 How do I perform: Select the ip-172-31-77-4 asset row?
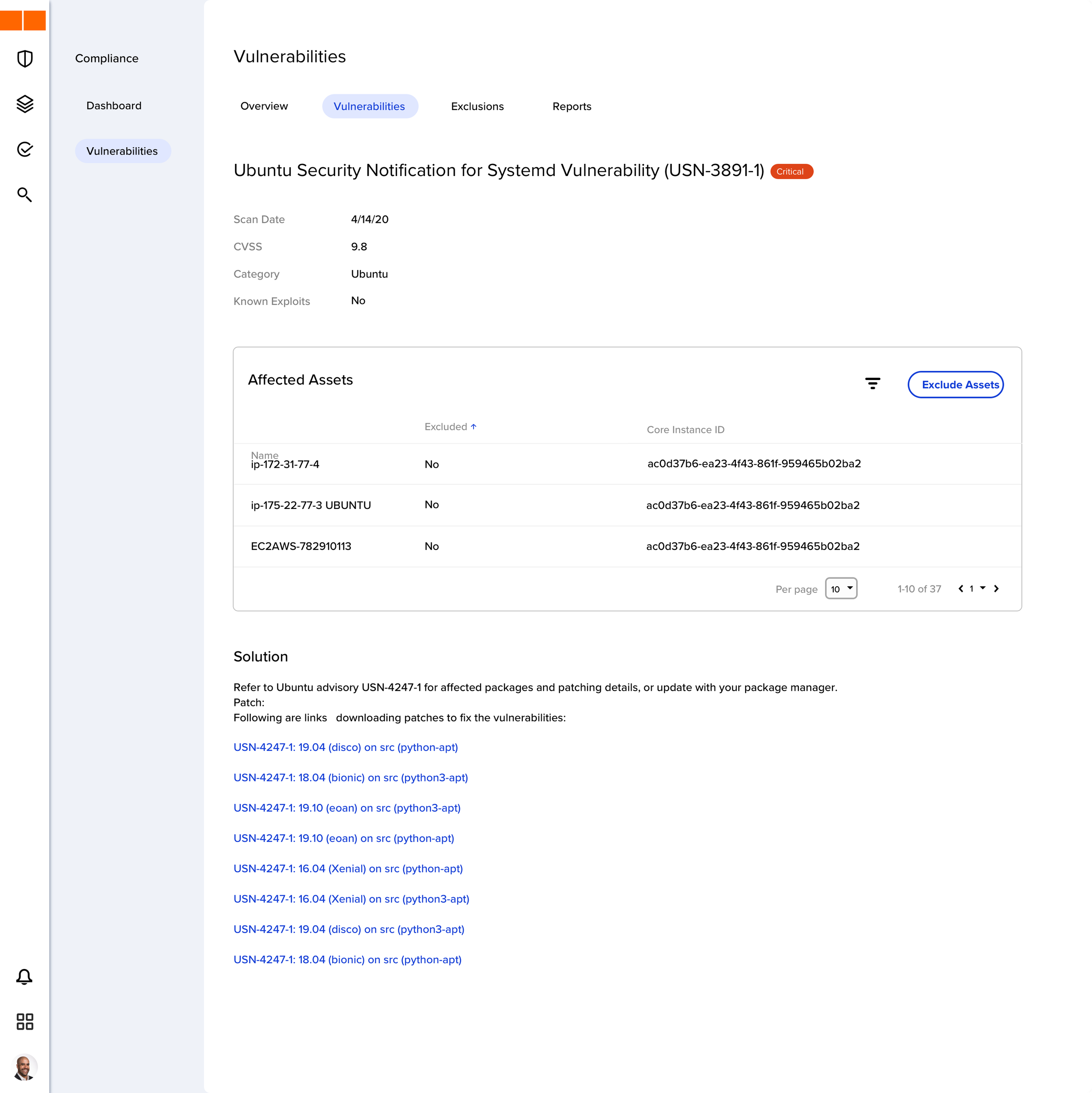pos(285,464)
